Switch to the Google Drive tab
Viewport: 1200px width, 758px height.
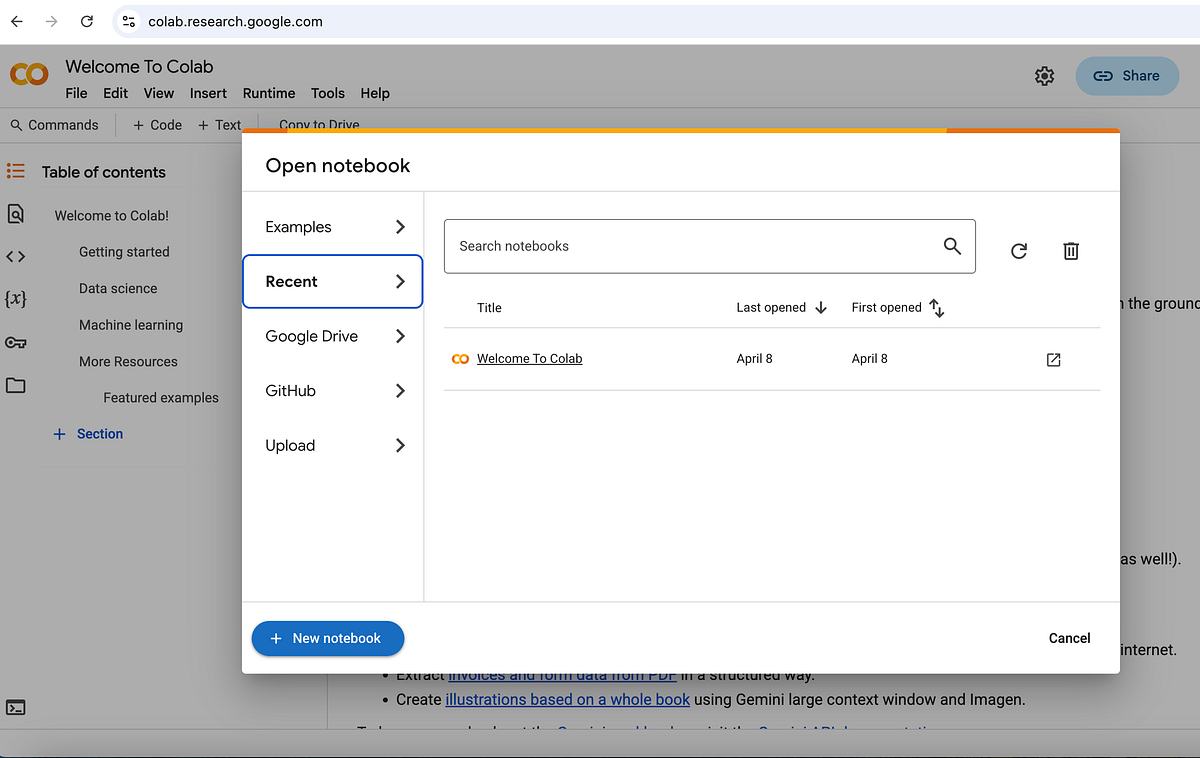pos(332,336)
